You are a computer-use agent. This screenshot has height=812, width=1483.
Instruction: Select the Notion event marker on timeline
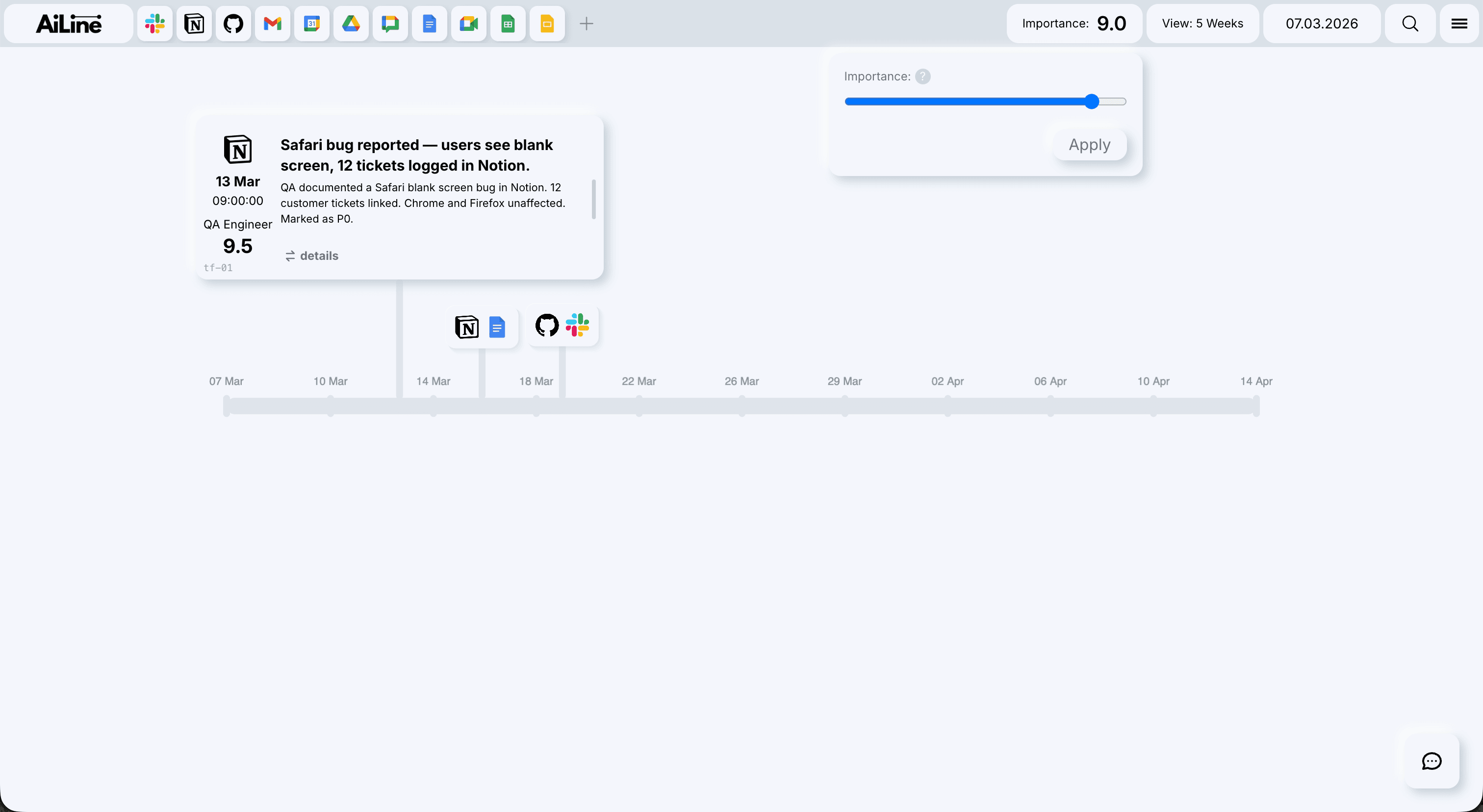point(466,327)
